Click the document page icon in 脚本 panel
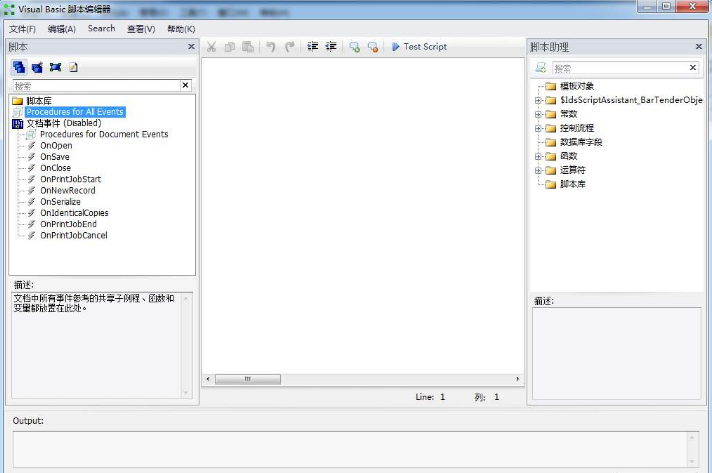 coord(74,67)
